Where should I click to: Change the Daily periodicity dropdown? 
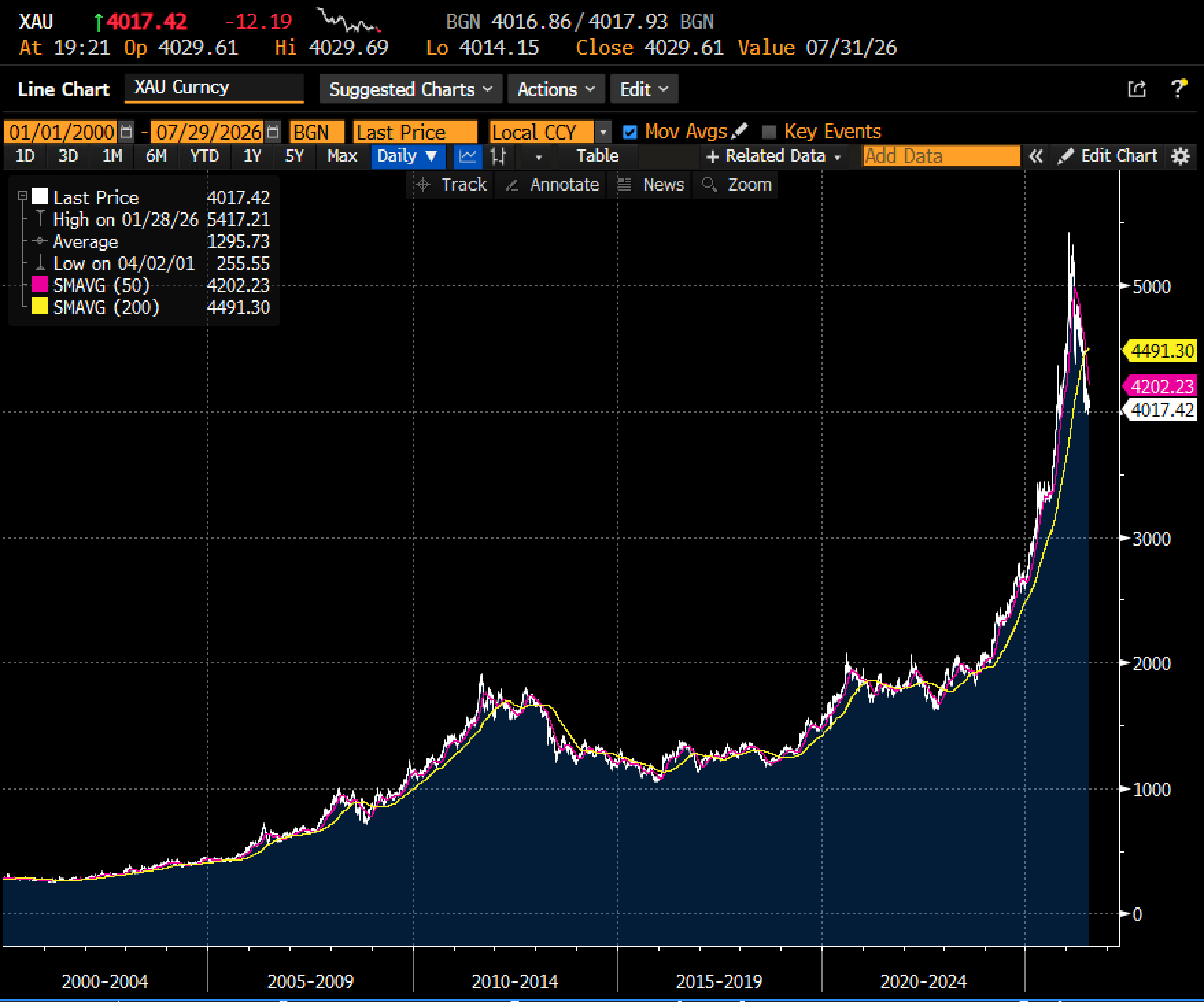(x=408, y=156)
